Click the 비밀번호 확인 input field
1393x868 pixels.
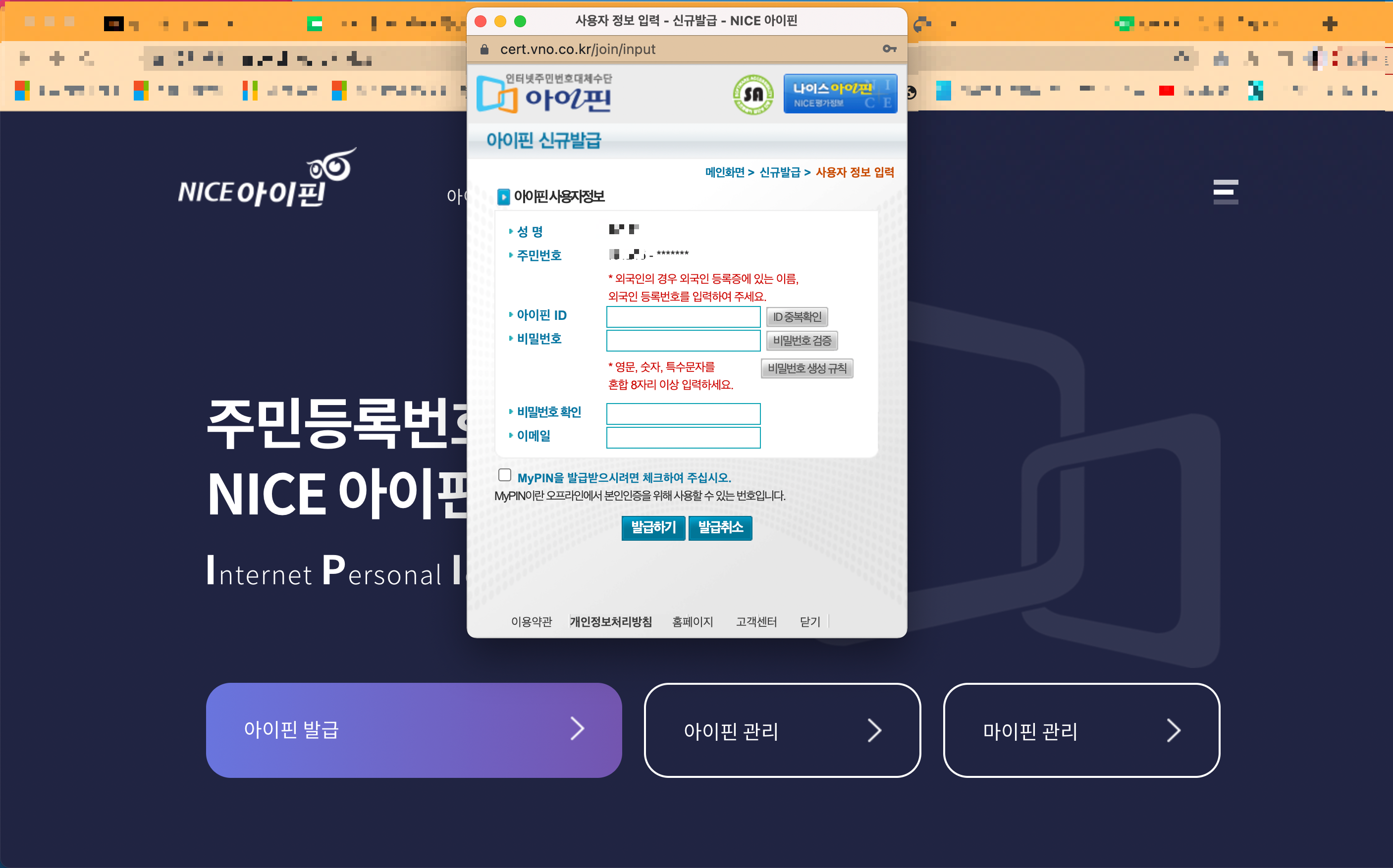tap(683, 414)
